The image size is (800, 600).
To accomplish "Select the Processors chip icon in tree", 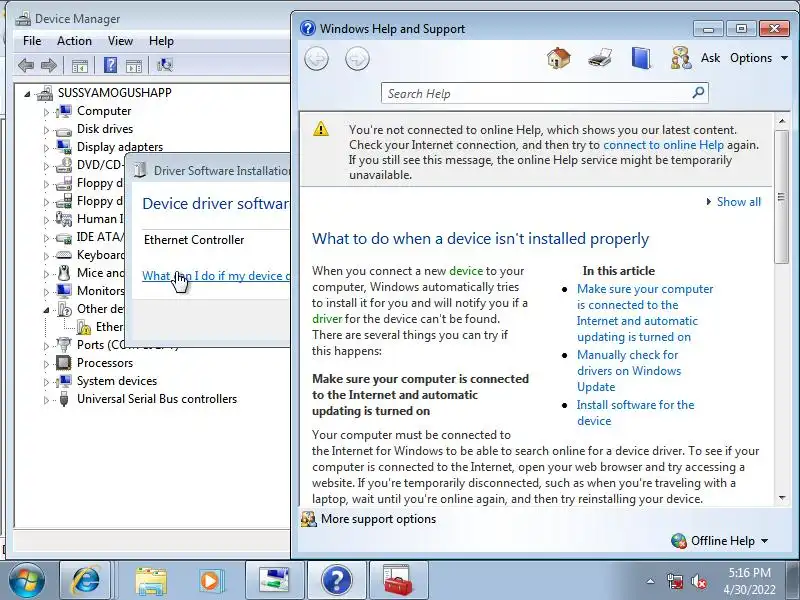I will tap(64, 363).
